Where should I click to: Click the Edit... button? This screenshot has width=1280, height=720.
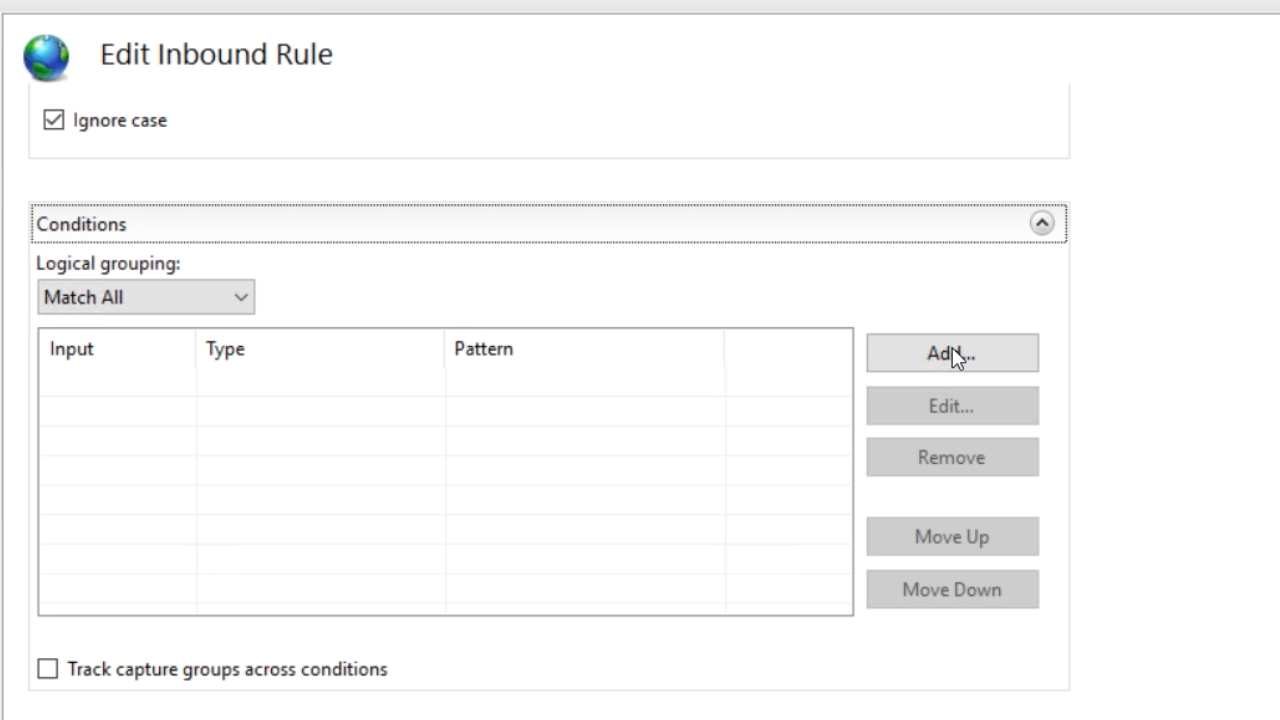point(951,406)
